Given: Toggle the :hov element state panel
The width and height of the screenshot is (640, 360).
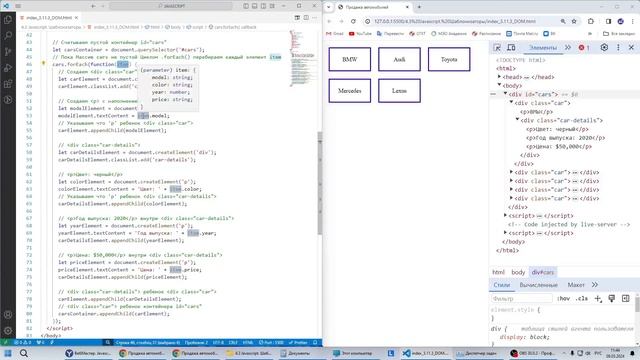Looking at the screenshot, I should [x=563, y=299].
